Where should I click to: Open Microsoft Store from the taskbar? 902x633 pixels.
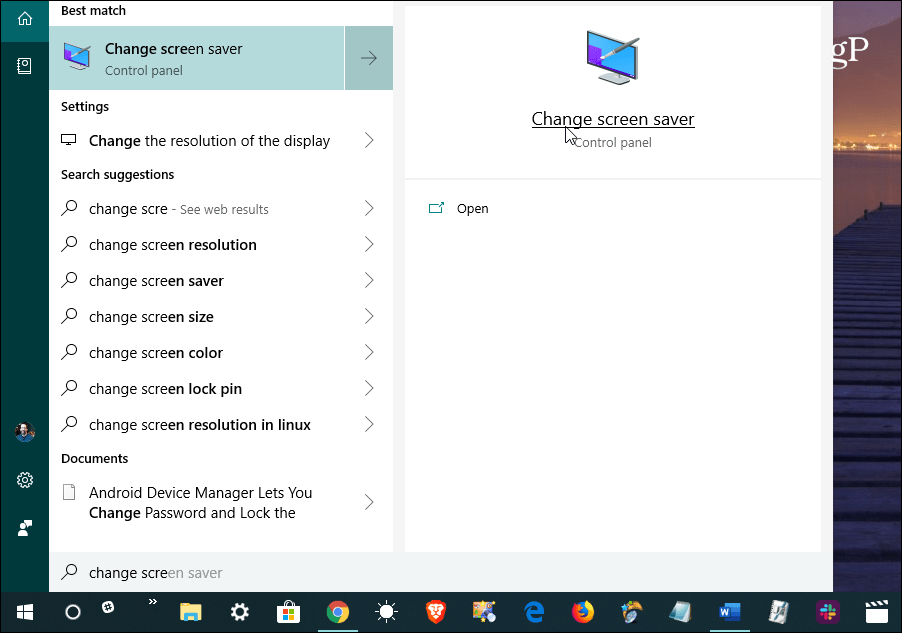pos(289,612)
